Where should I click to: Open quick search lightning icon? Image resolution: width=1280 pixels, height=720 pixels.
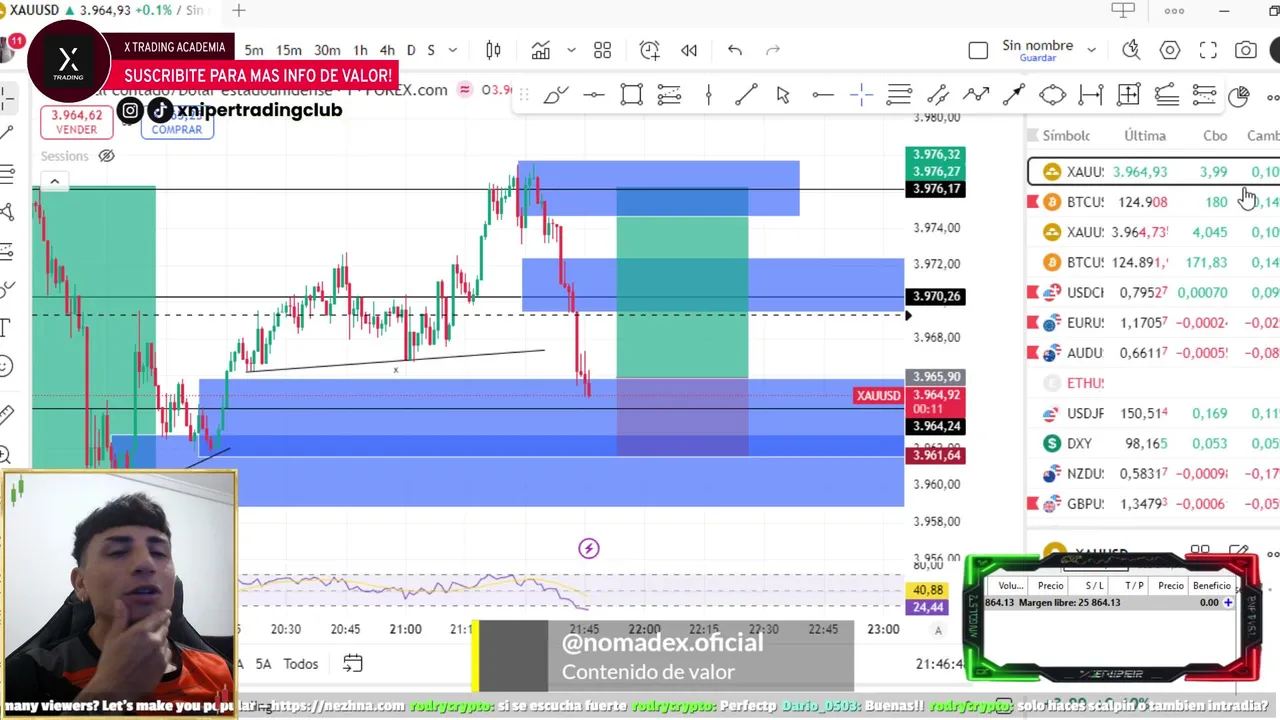tap(1131, 49)
